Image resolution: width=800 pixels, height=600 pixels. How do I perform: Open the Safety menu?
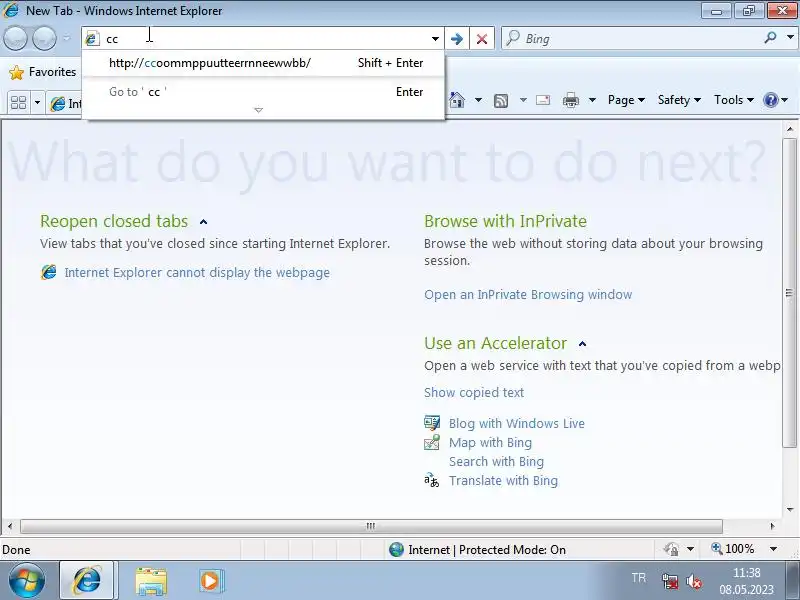pos(679,100)
